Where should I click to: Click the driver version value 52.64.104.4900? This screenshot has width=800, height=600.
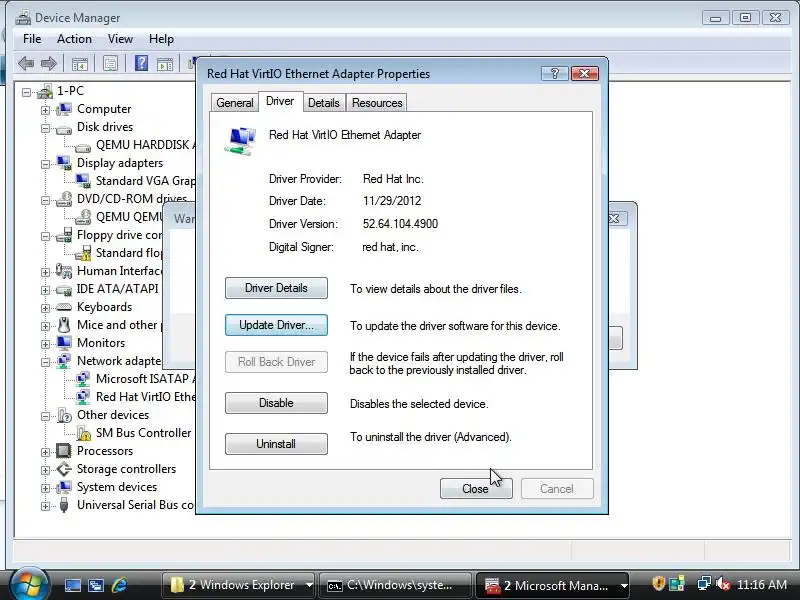401,224
